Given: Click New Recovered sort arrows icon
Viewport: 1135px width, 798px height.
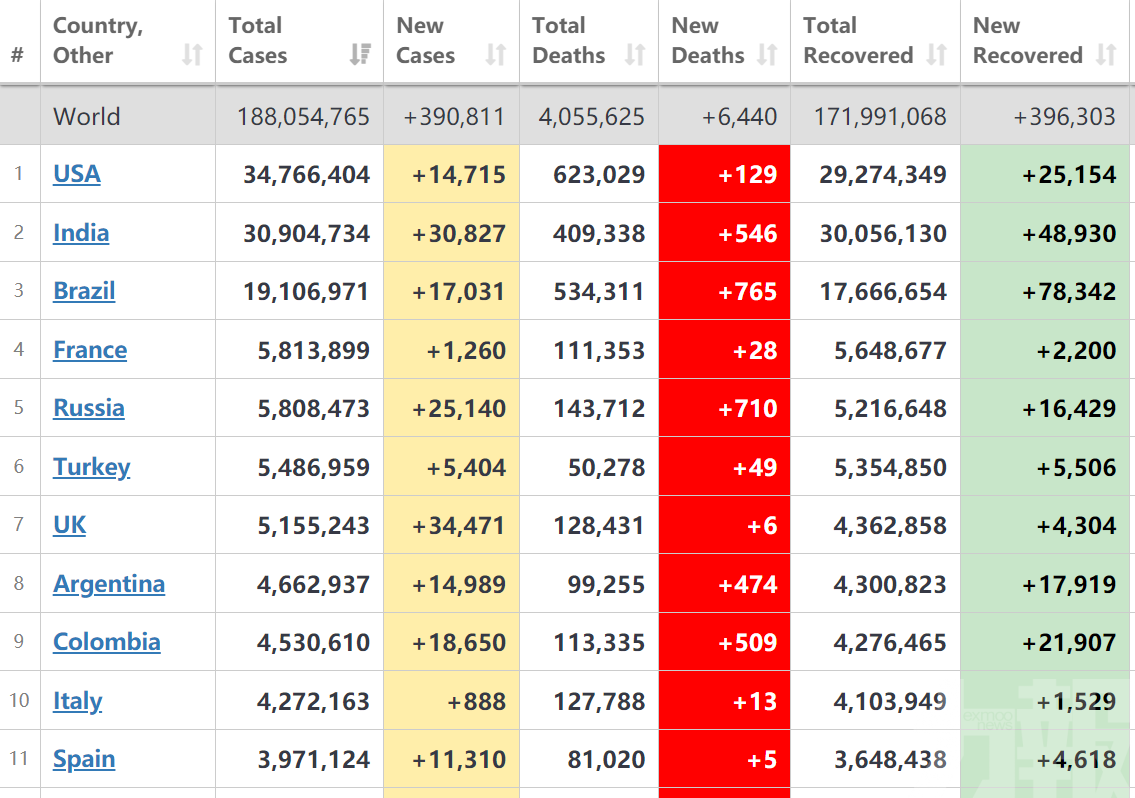Looking at the screenshot, I should [1106, 54].
